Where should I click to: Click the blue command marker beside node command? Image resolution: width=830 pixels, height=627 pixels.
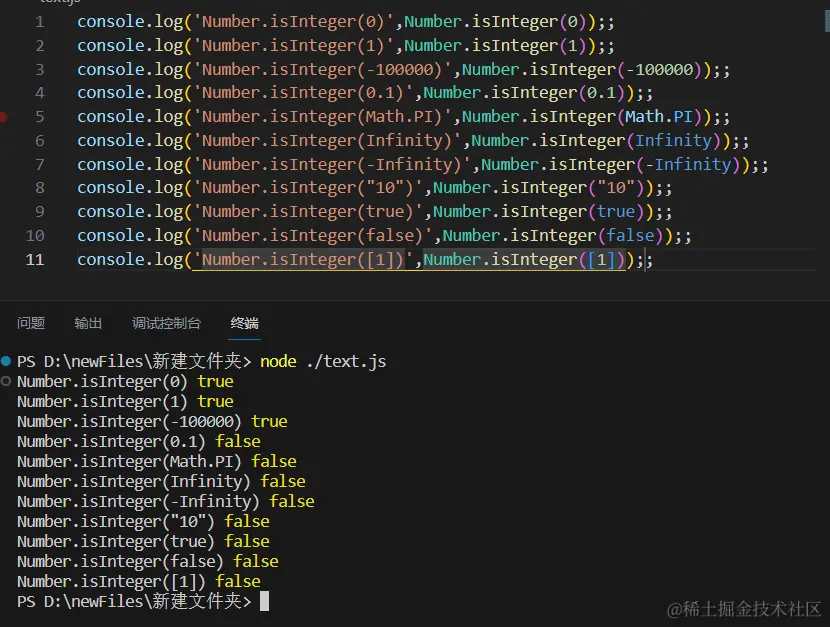pos(6,361)
